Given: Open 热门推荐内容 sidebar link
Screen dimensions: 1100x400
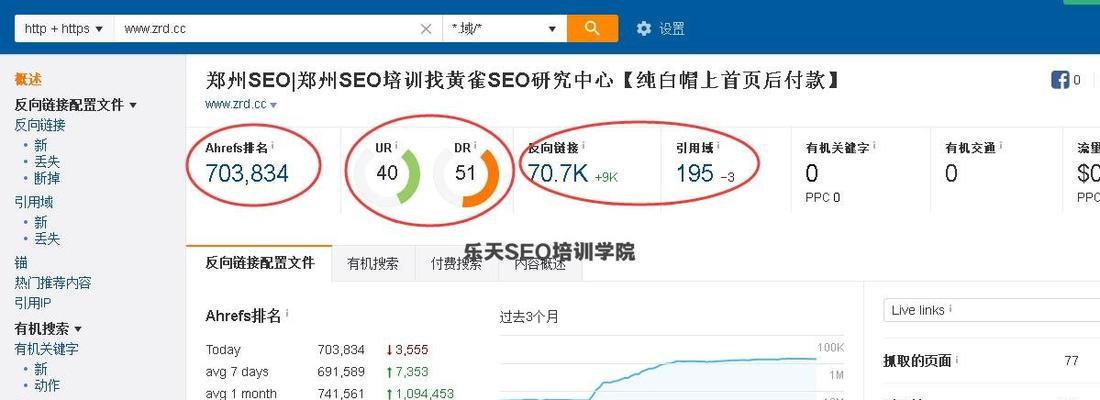Looking at the screenshot, I should point(53,283).
